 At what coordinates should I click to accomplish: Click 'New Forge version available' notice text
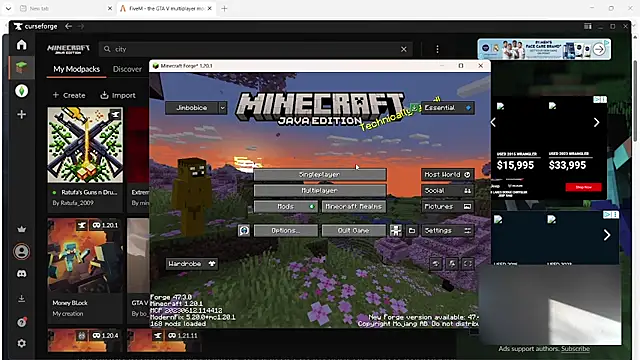click(424, 317)
